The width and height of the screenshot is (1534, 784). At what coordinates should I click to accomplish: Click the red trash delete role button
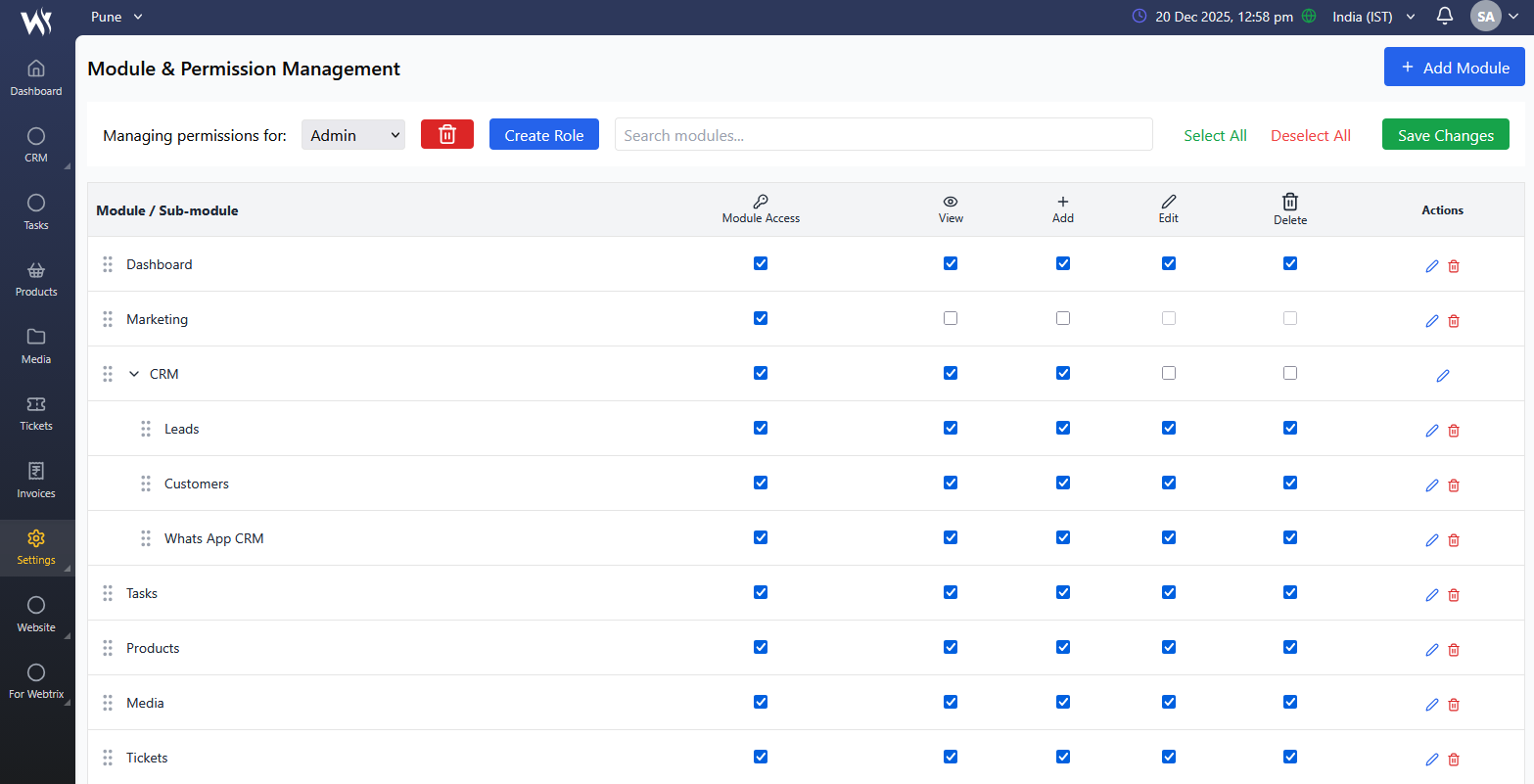(446, 135)
